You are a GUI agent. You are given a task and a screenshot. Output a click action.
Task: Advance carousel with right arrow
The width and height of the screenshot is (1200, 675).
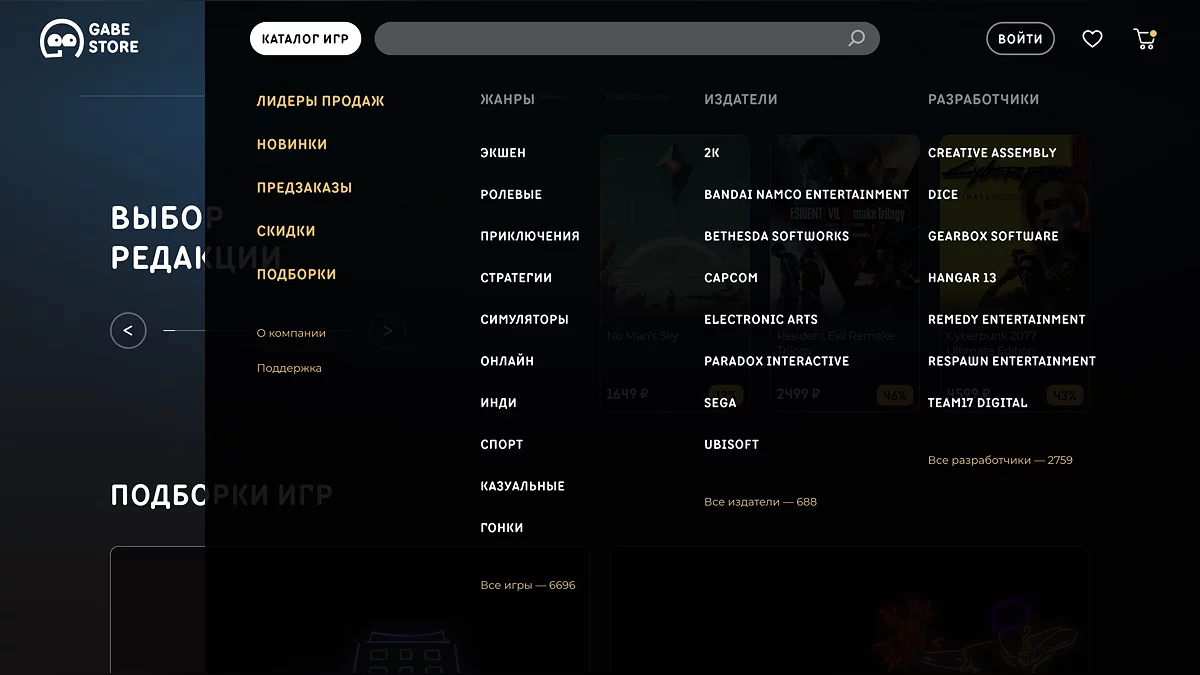point(387,330)
